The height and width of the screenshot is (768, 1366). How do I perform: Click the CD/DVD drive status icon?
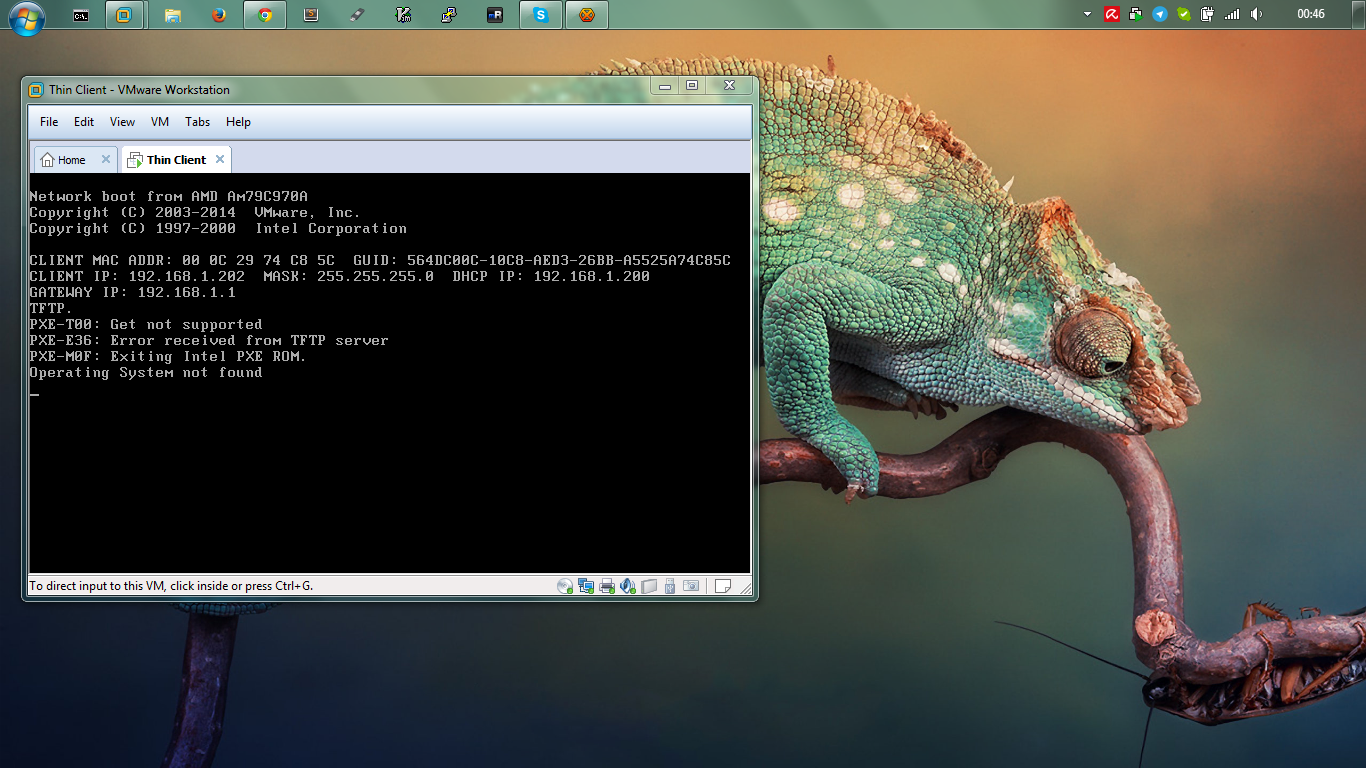565,586
